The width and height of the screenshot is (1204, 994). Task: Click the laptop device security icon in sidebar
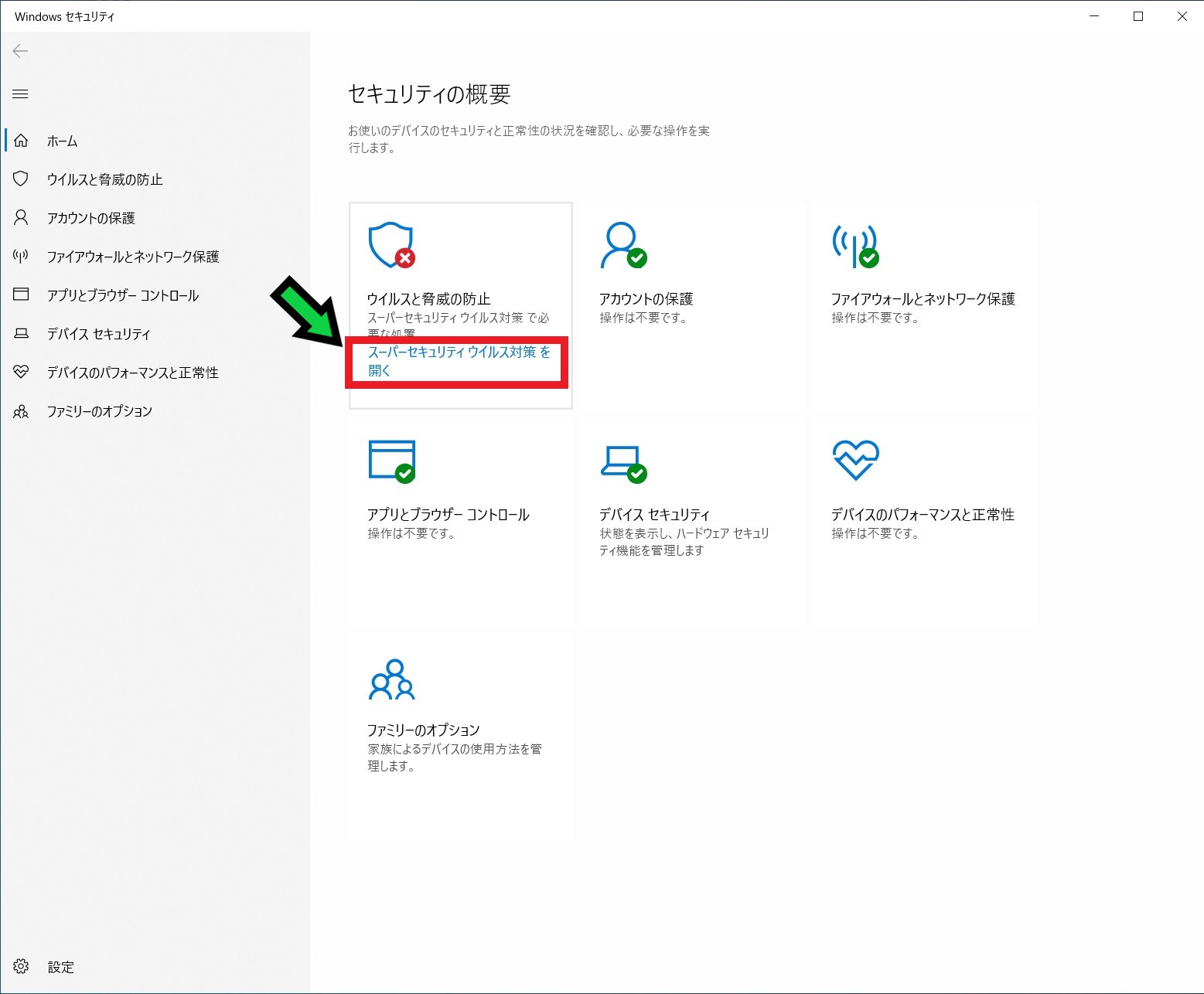click(x=21, y=334)
